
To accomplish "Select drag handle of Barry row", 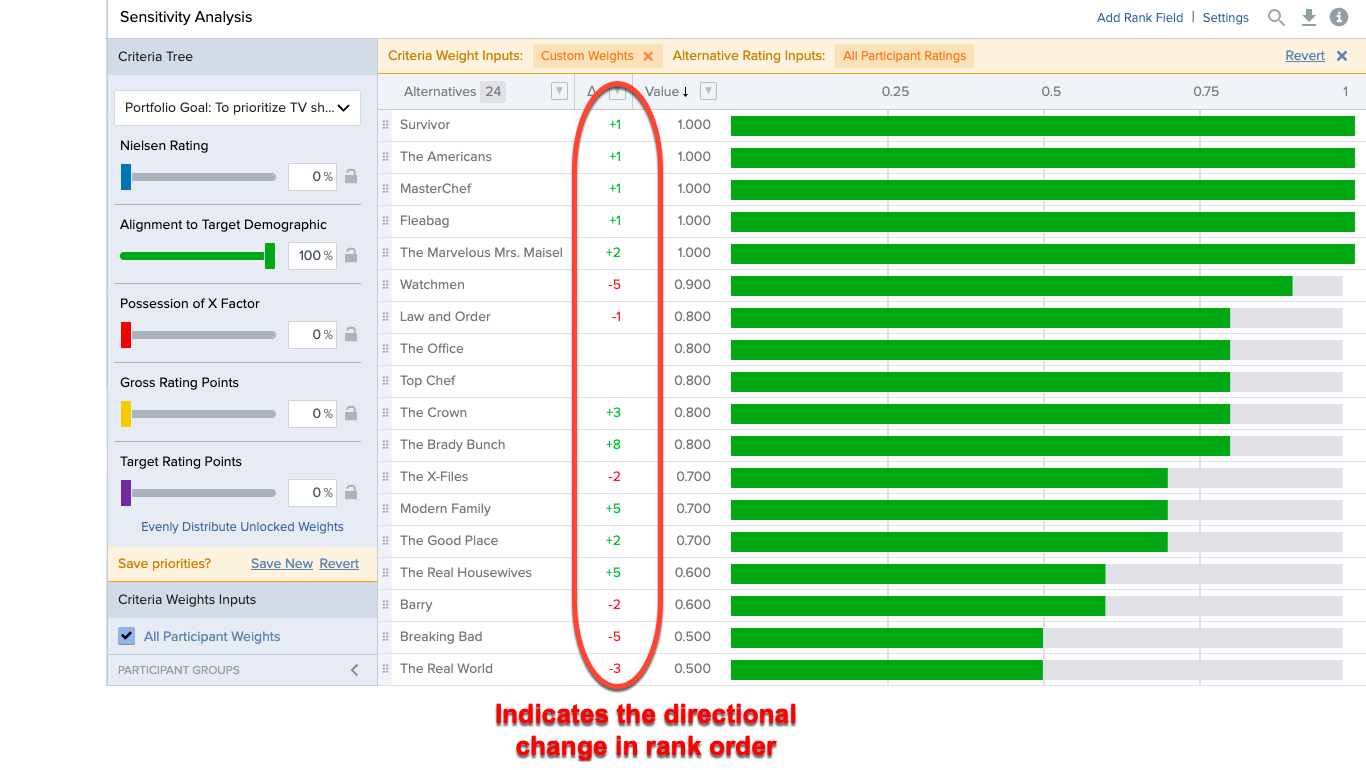I will 386,605.
